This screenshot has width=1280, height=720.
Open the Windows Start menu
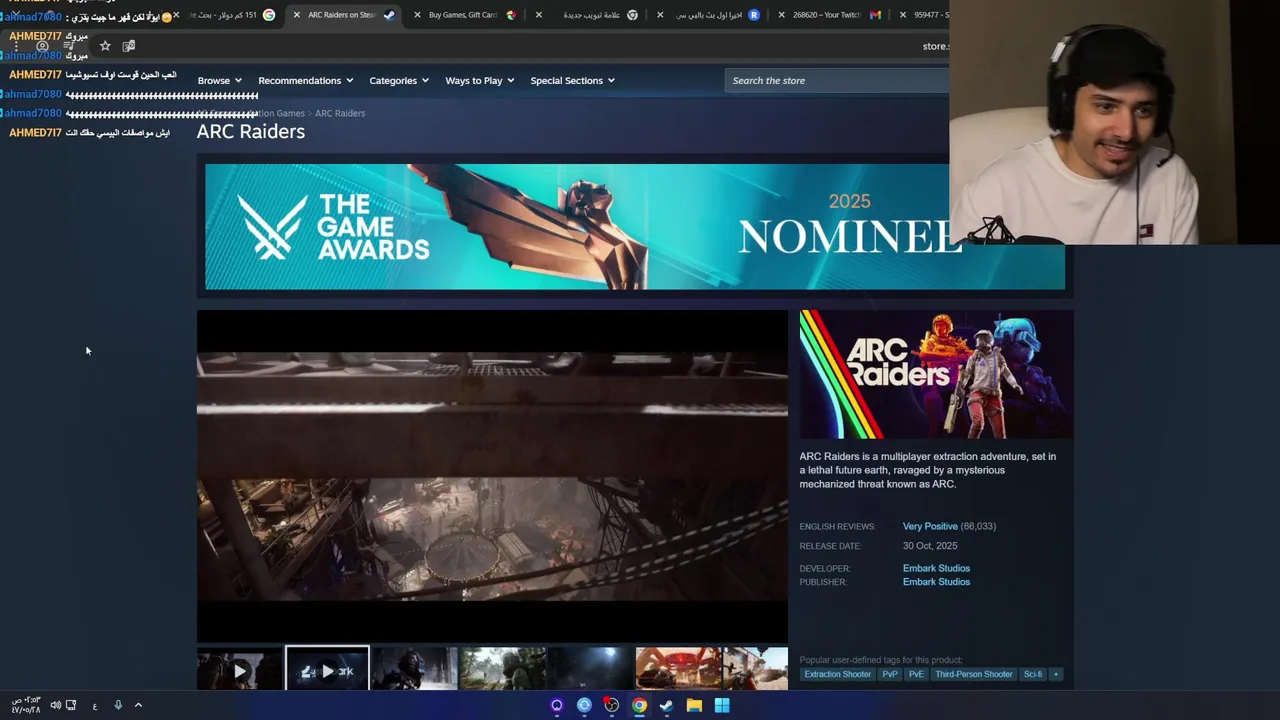(x=721, y=705)
